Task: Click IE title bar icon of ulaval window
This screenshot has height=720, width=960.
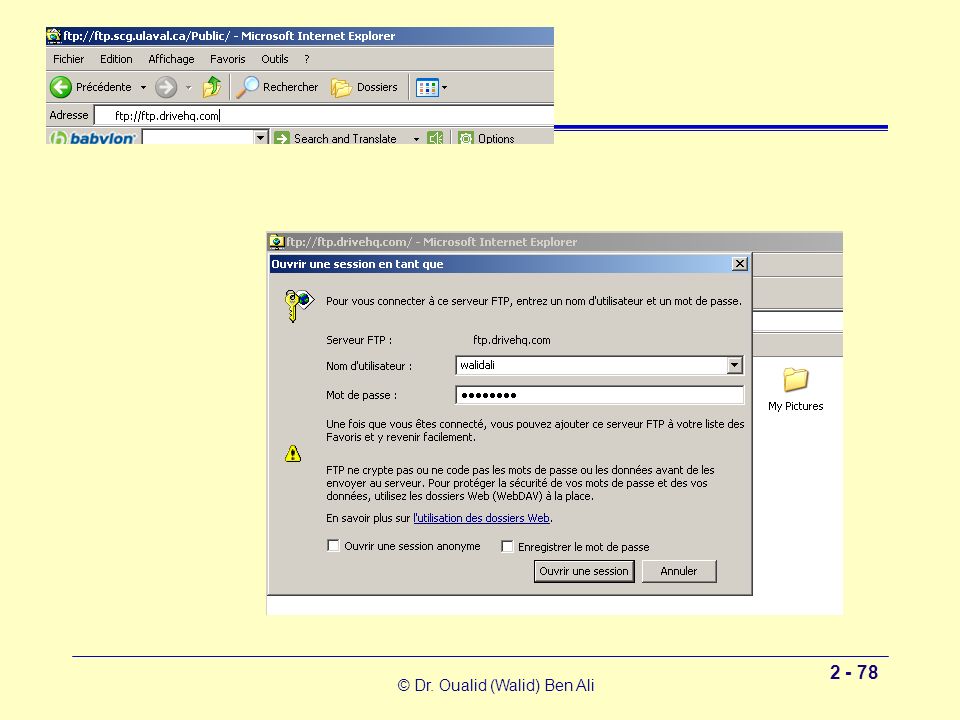Action: (x=54, y=36)
